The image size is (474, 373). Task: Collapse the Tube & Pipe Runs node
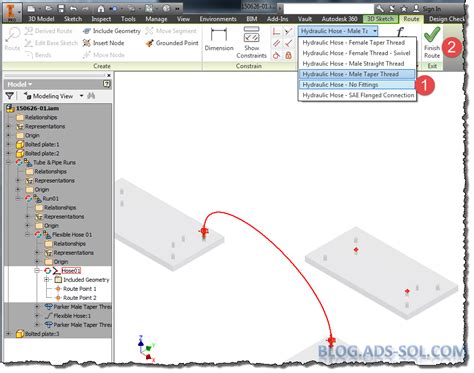click(x=8, y=162)
